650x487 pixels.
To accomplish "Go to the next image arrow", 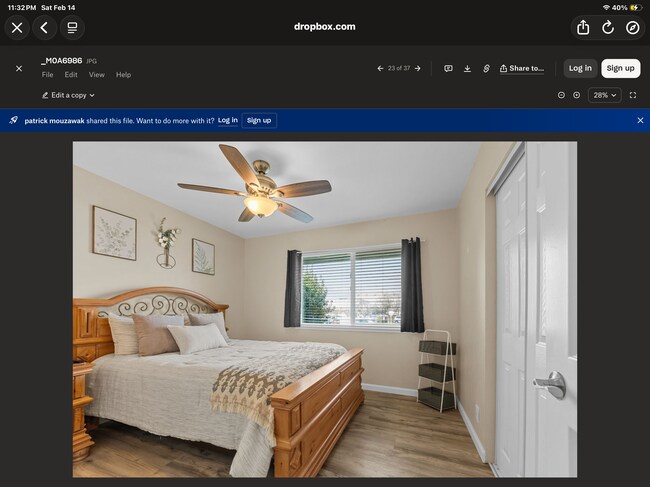I will click(418, 68).
